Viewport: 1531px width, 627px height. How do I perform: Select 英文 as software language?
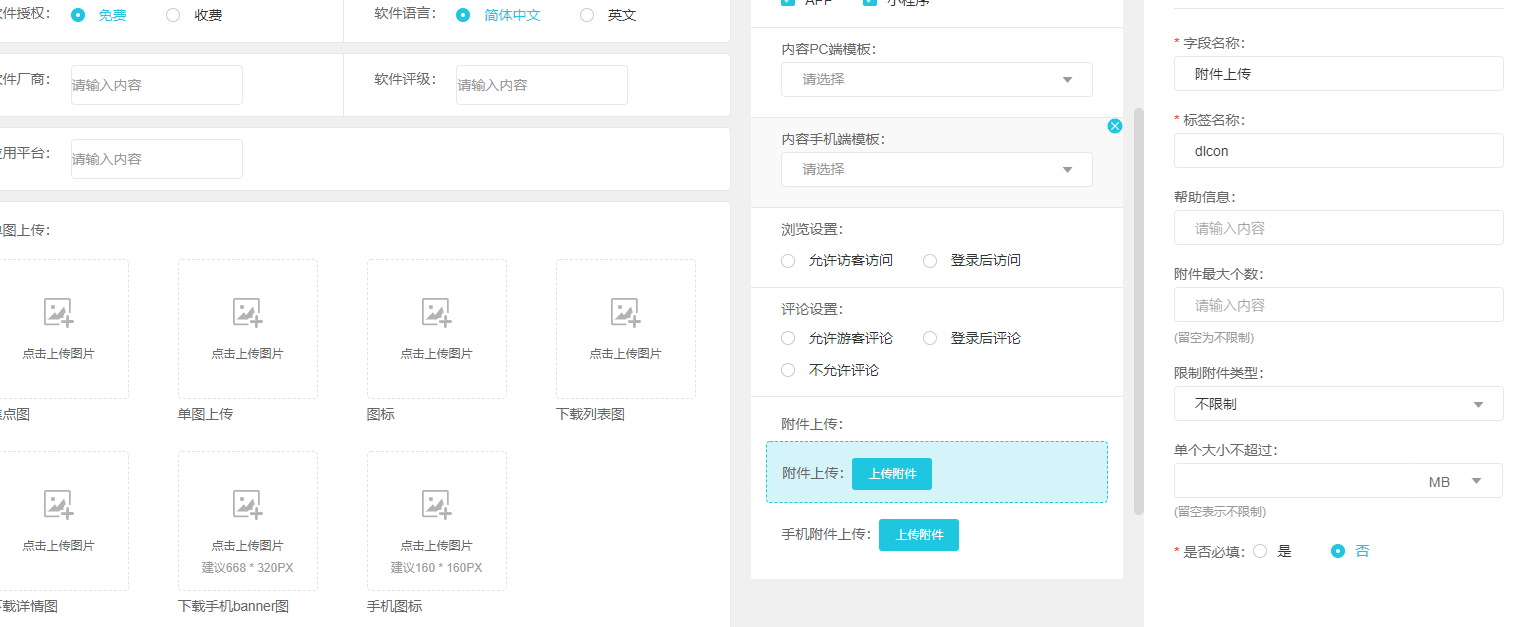[x=587, y=15]
